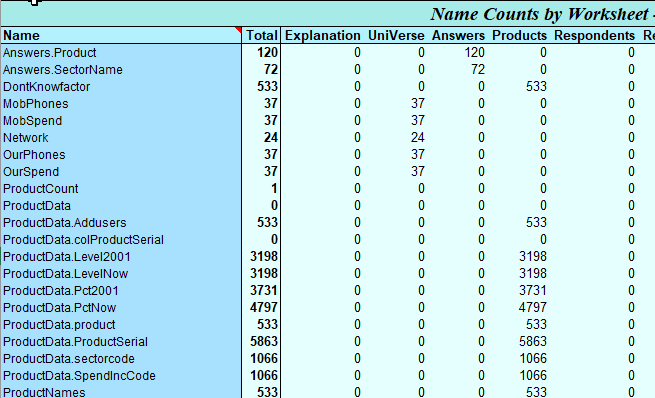Select the Products column header

coord(519,35)
